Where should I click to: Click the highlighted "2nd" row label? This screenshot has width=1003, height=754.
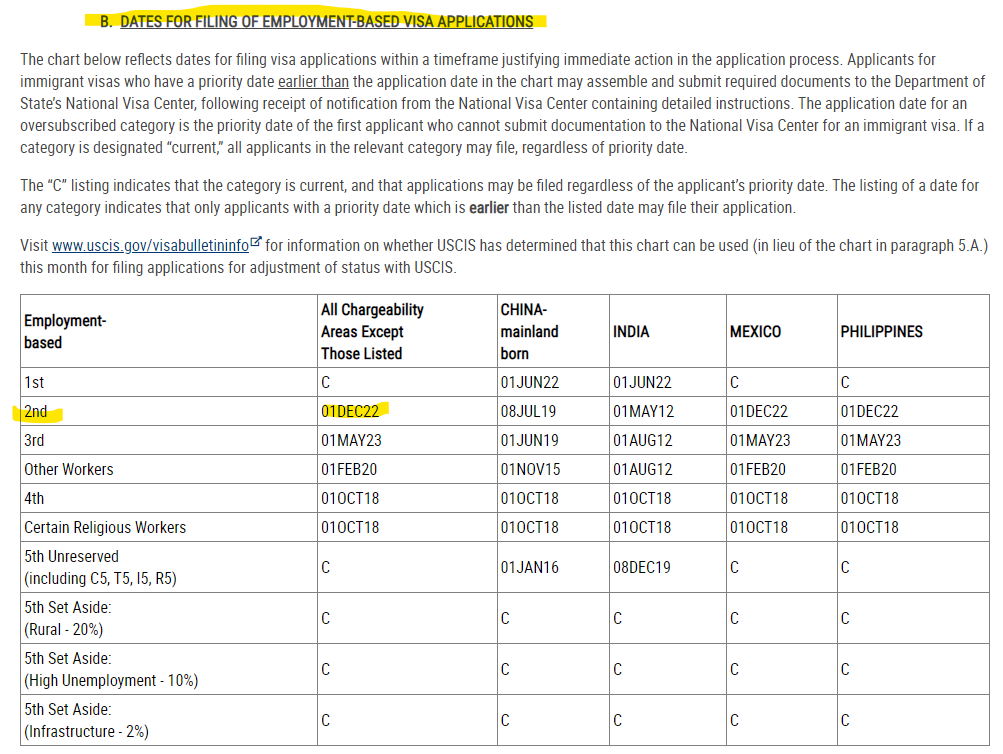click(x=36, y=411)
